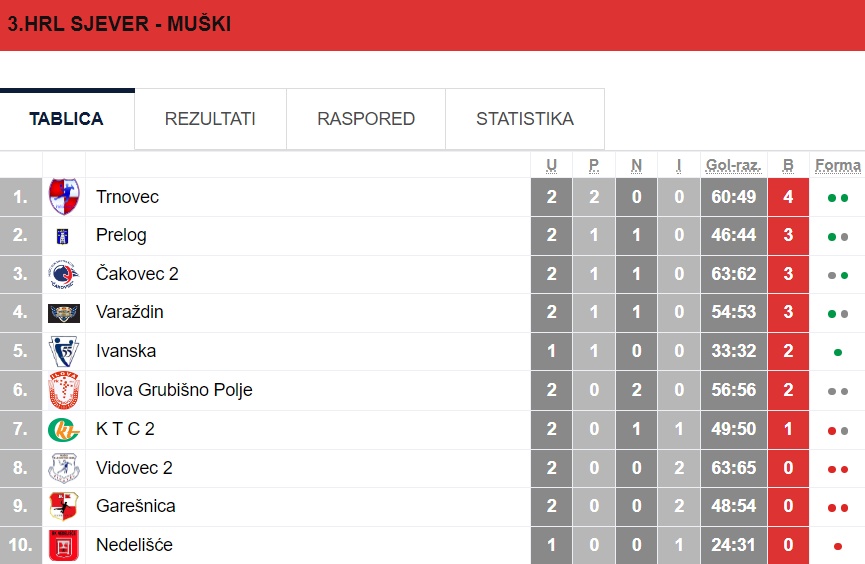Screen dimensions: 865x564
Task: Click the Ivanska club crest
Action: point(64,352)
